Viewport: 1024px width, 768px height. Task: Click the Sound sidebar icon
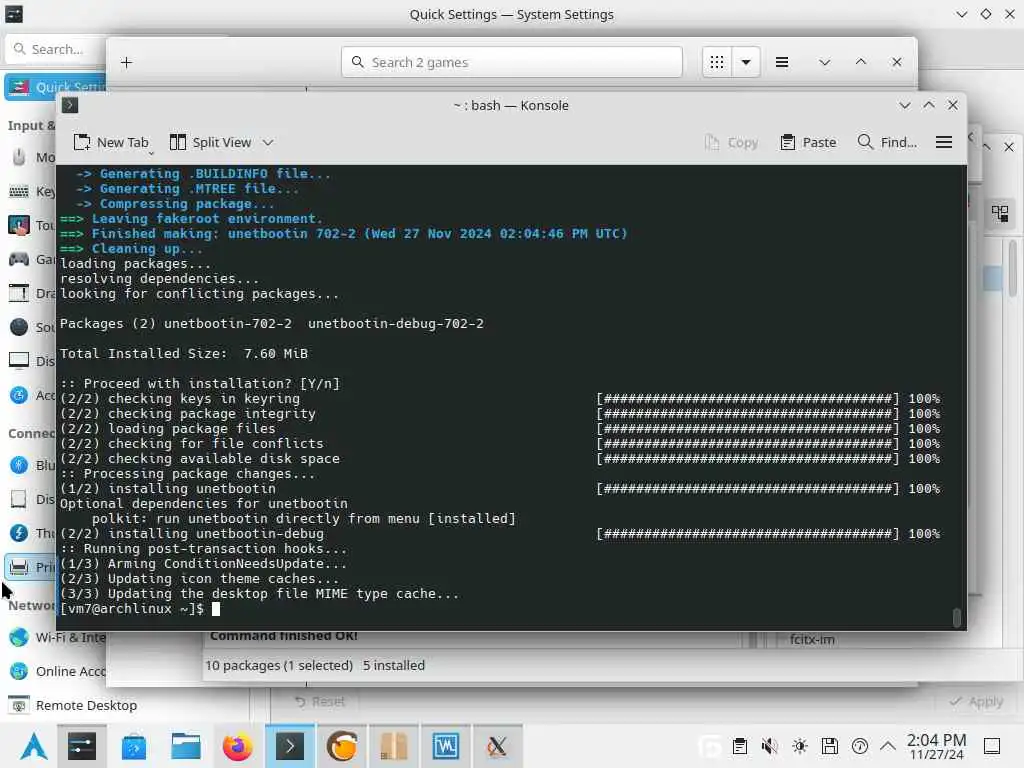19,327
